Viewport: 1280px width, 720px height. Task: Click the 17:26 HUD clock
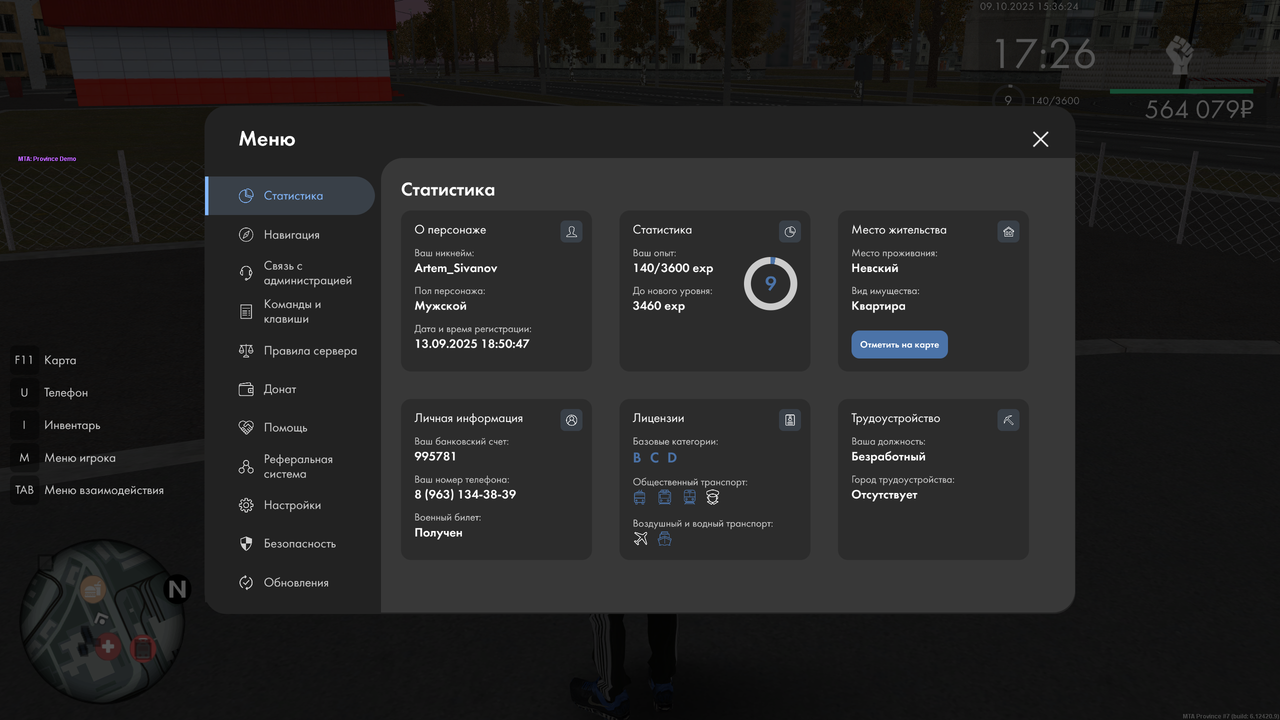1044,55
